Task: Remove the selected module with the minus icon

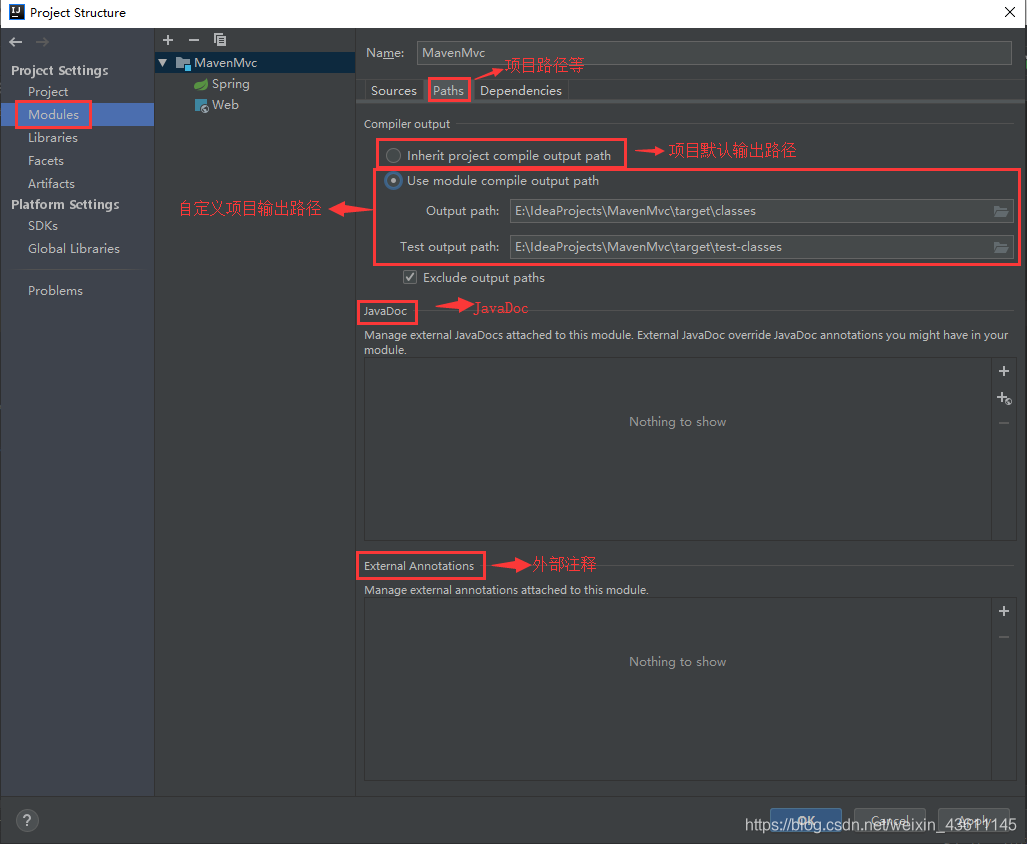Action: [x=194, y=40]
